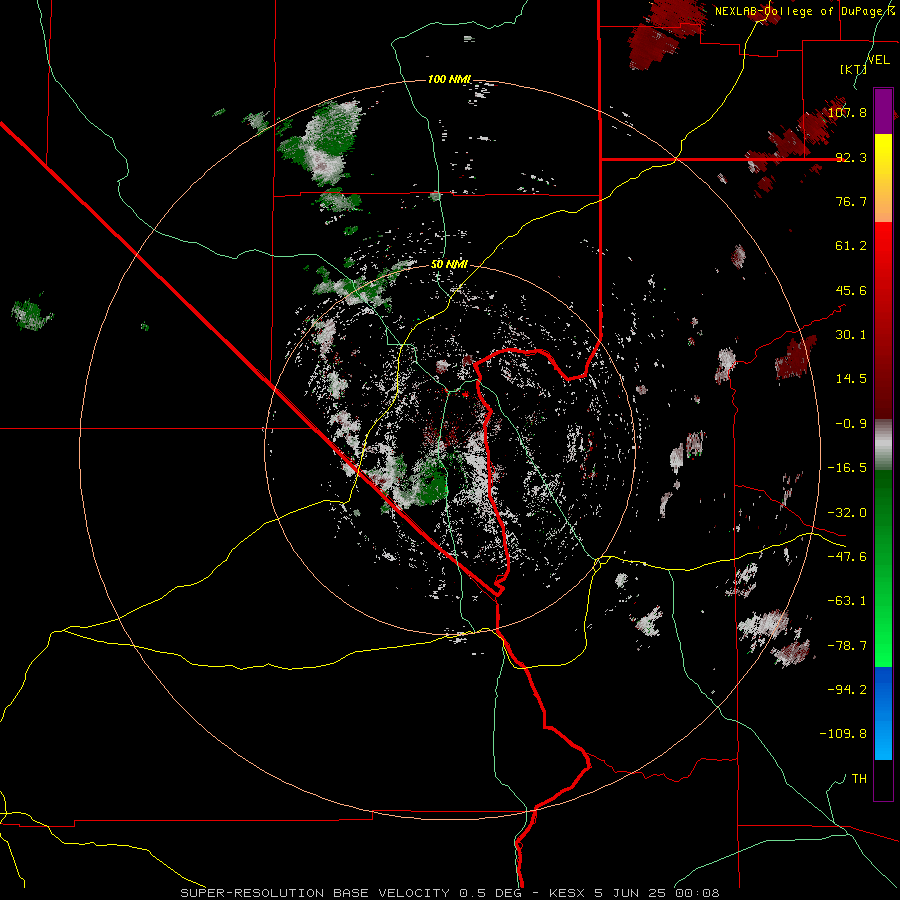900x900 pixels.
Task: Click SUPER-RESOLUTION BASE VELOCITY caption text
Action: [317, 893]
